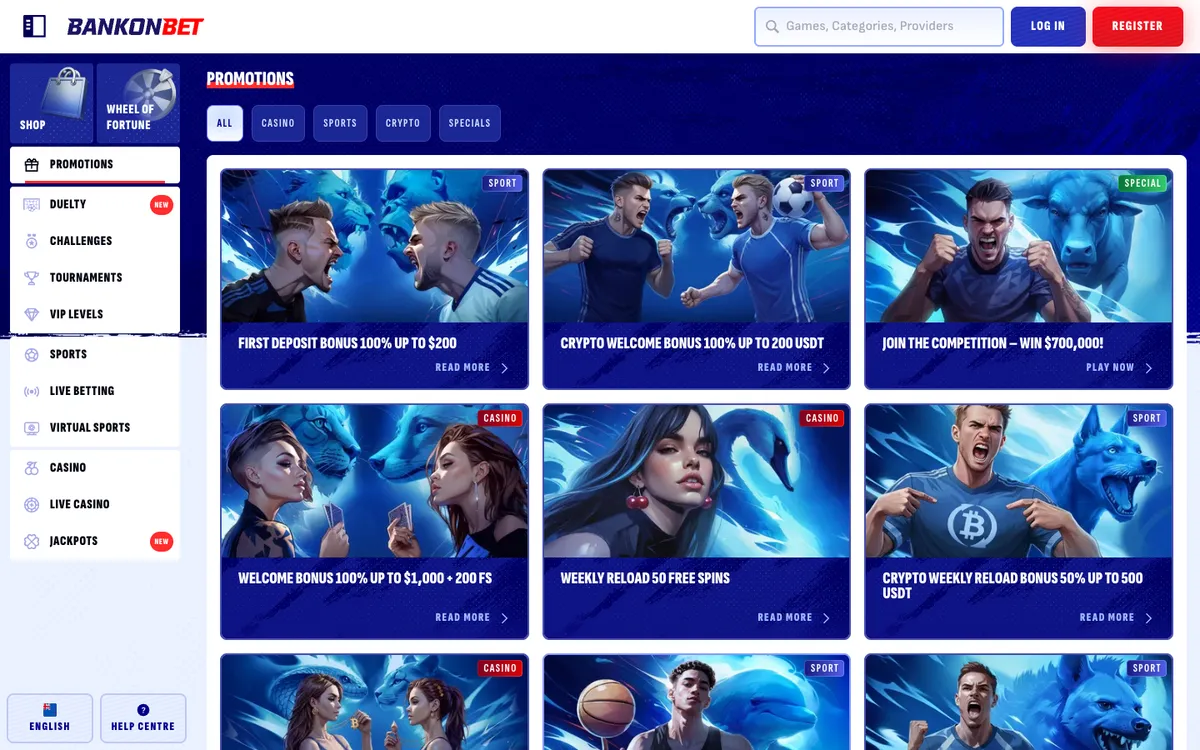Click 'Crypto Welcome Bonus 100% up to 200 USDT' title
Viewport: 1200px width, 750px height.
[x=692, y=343]
